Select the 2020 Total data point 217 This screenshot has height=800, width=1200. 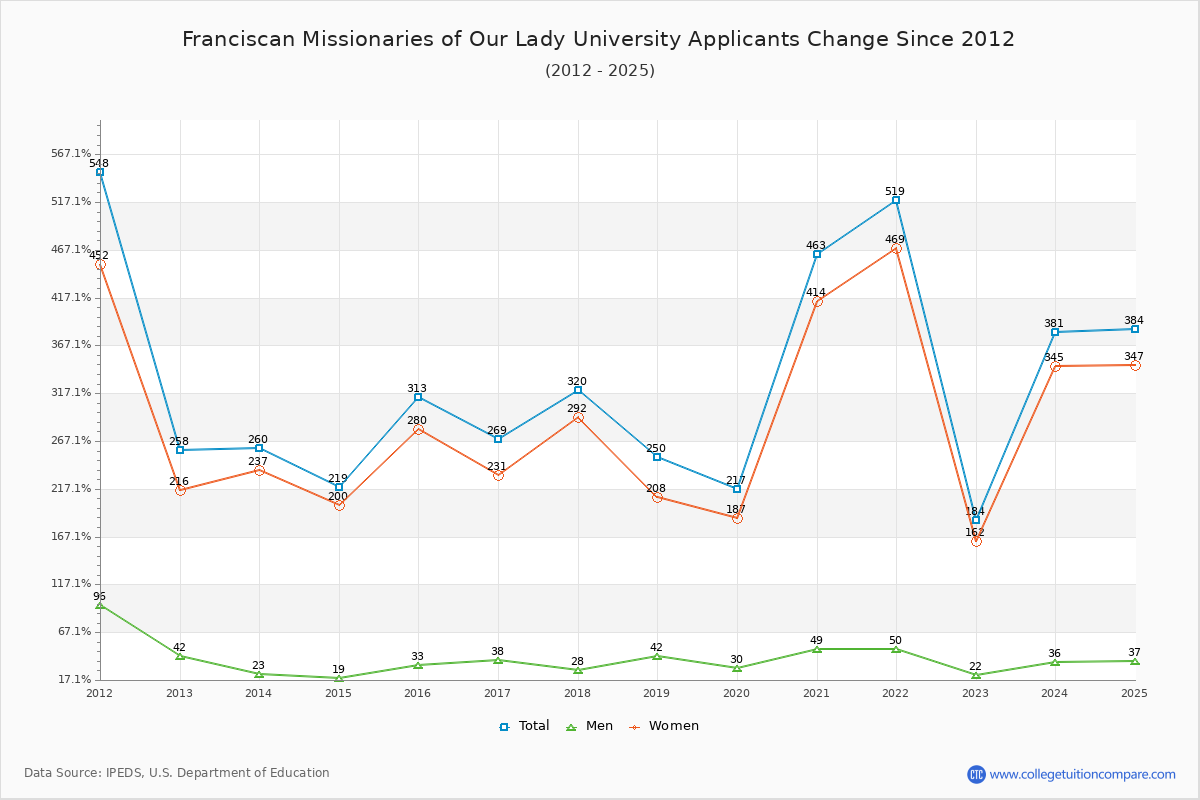click(x=737, y=489)
